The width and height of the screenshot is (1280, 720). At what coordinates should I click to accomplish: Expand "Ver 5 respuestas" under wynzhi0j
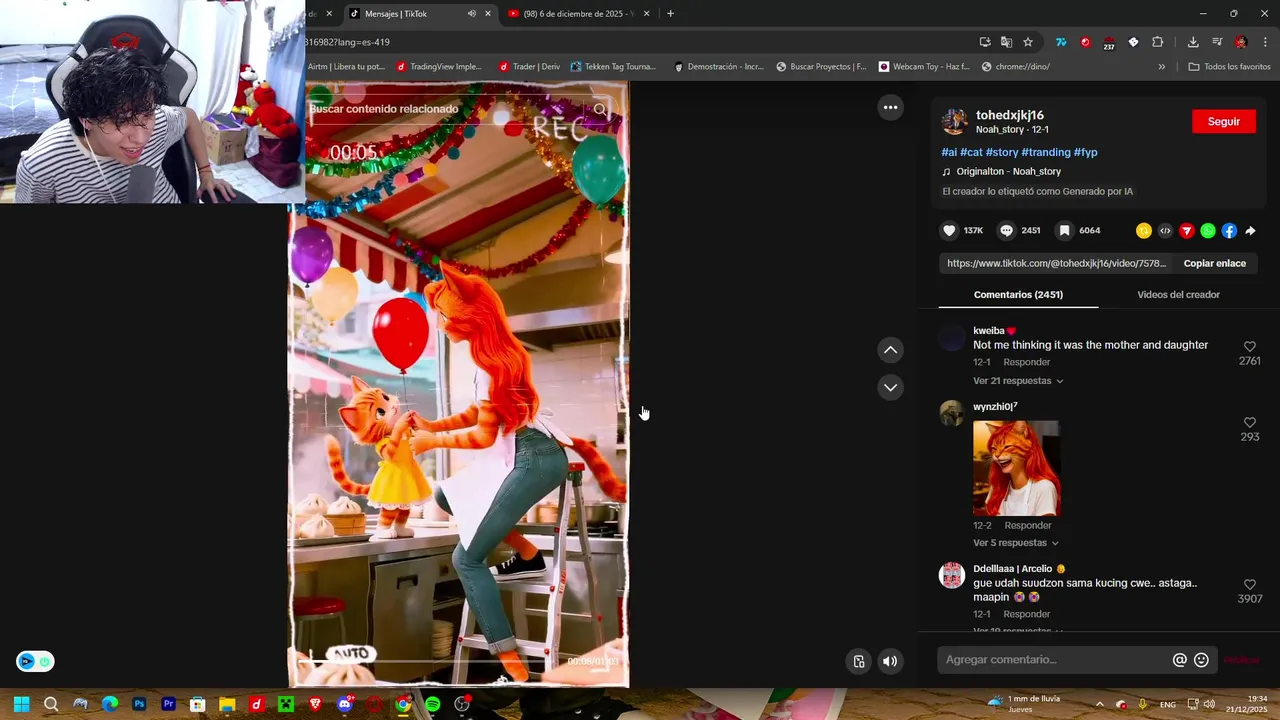(x=1015, y=543)
